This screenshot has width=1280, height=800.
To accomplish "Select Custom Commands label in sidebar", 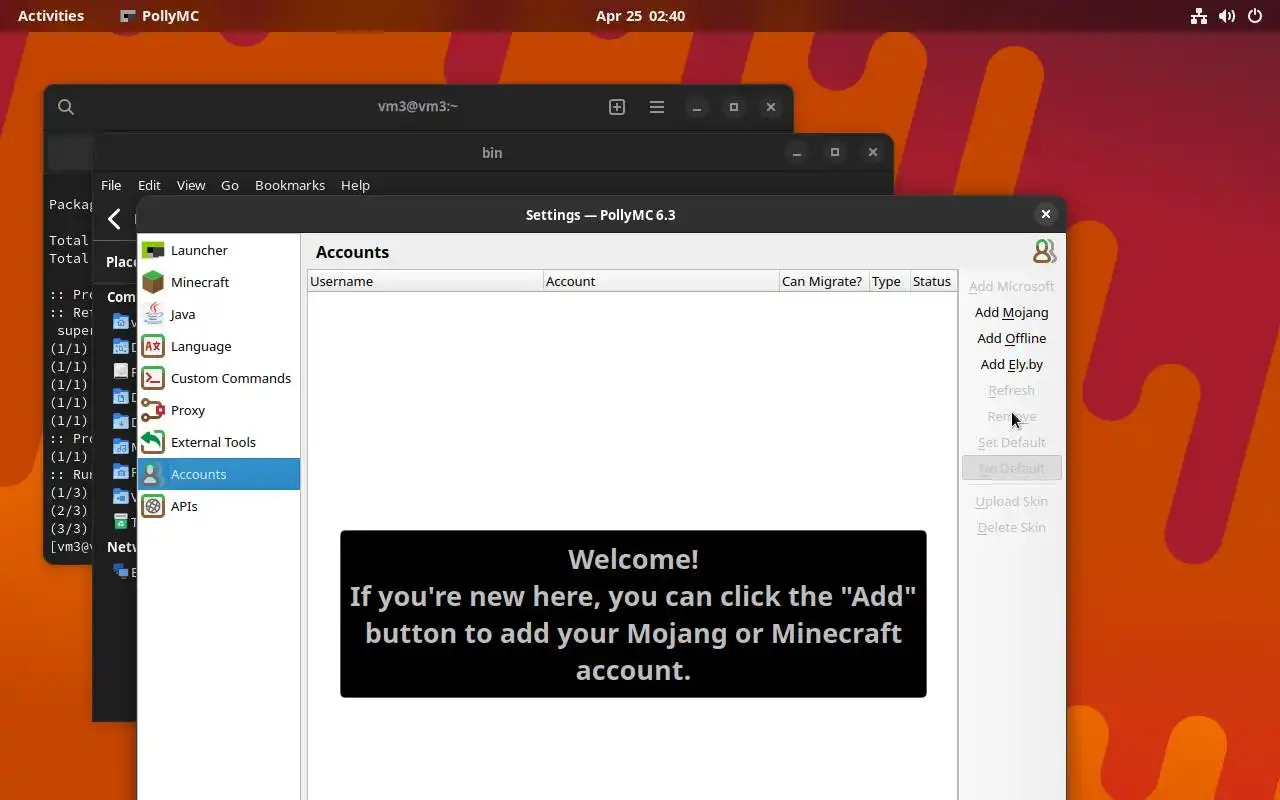I will coord(231,378).
